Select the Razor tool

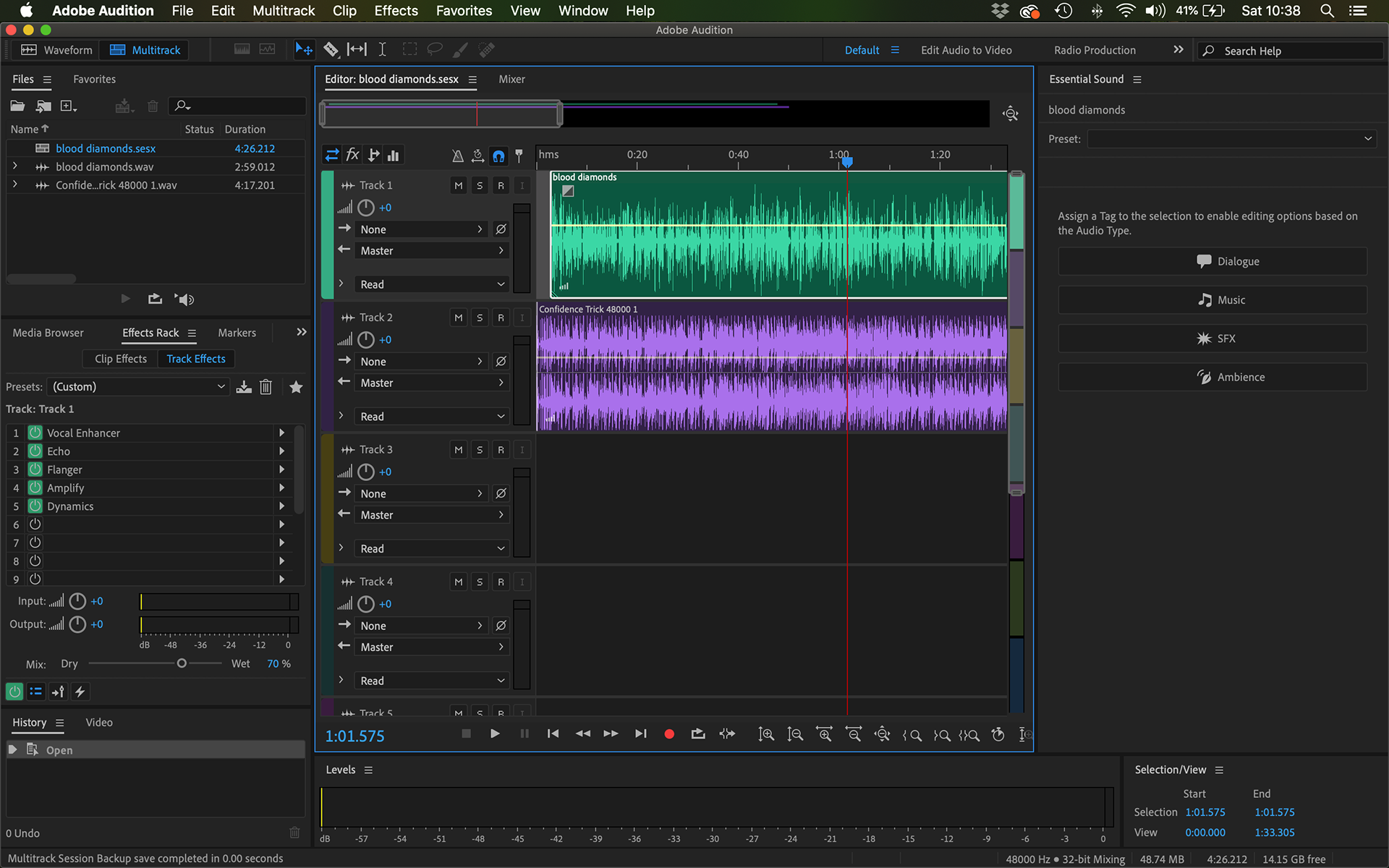(x=331, y=49)
